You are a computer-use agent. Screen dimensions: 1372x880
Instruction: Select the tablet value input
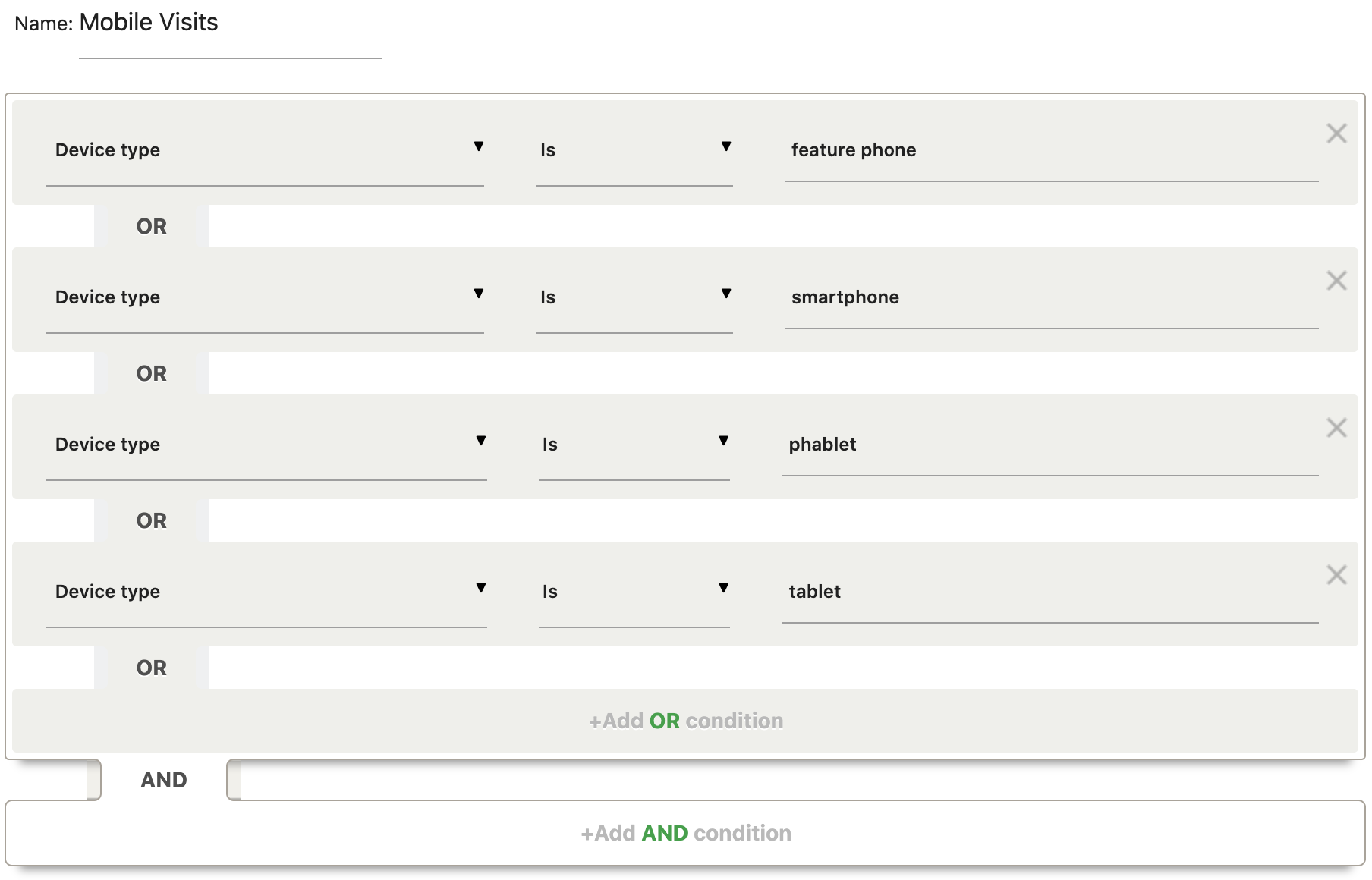pos(1049,592)
